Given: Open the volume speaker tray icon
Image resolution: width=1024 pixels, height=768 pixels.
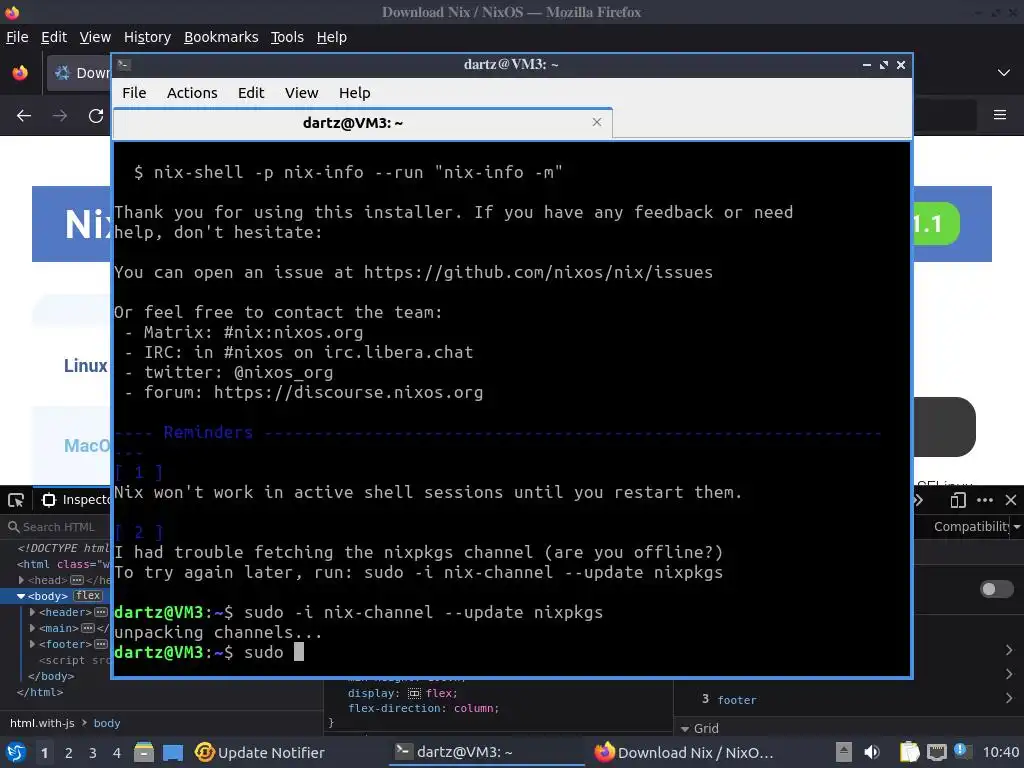Looking at the screenshot, I should point(872,752).
